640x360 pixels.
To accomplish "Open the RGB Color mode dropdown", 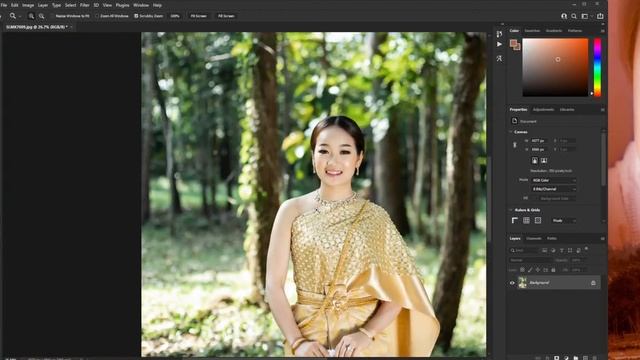I will [x=553, y=180].
